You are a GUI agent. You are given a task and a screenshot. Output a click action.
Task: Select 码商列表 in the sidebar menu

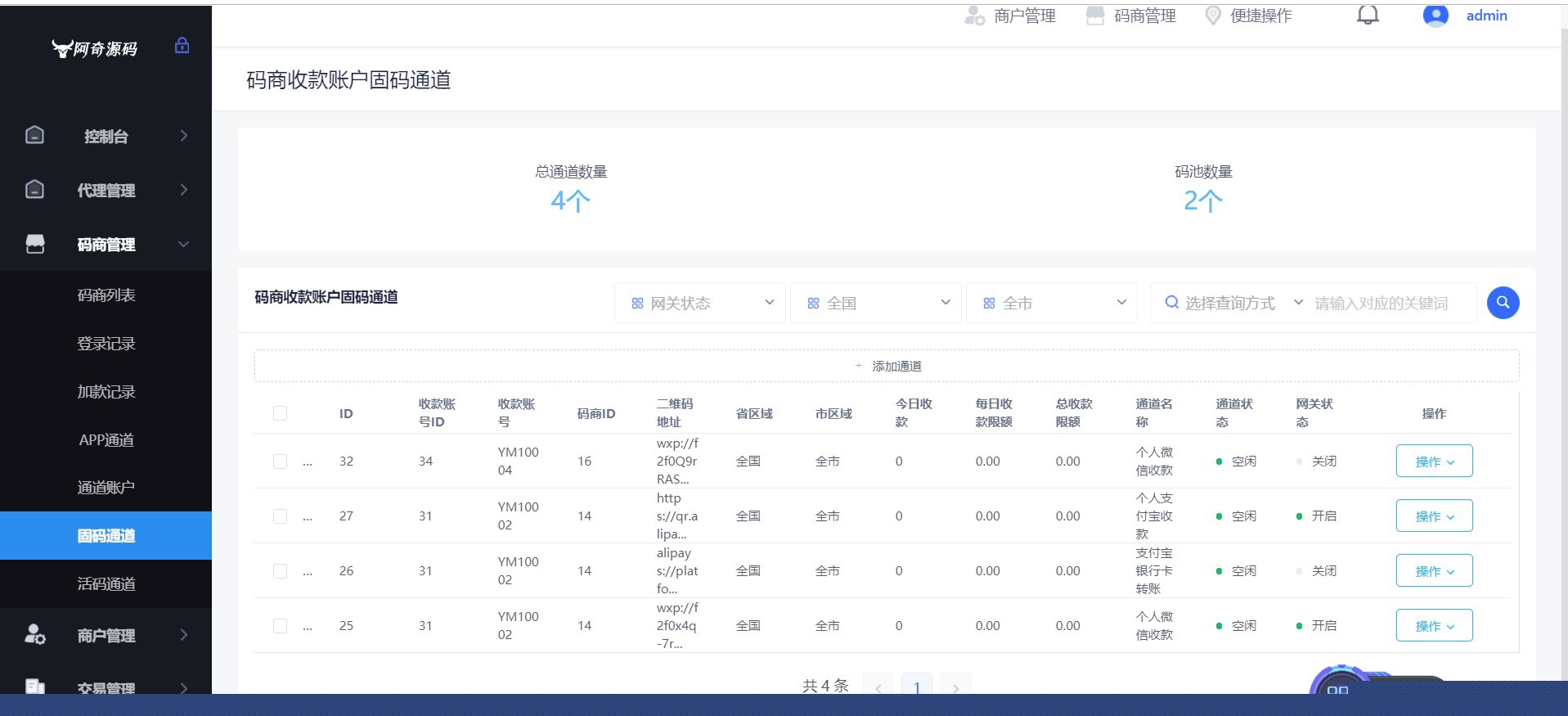point(106,295)
